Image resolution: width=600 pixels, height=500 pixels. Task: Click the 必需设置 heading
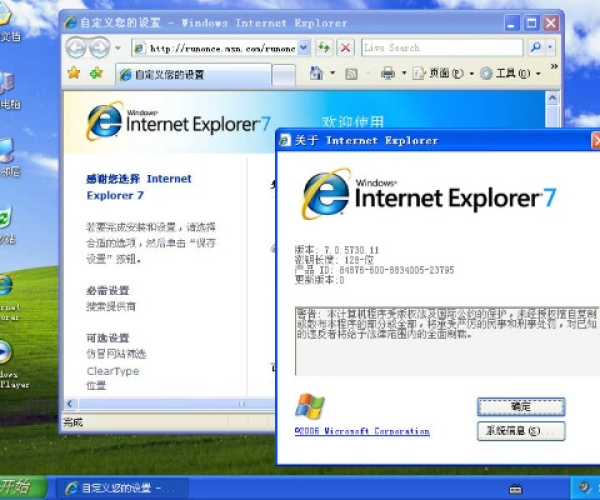[108, 290]
